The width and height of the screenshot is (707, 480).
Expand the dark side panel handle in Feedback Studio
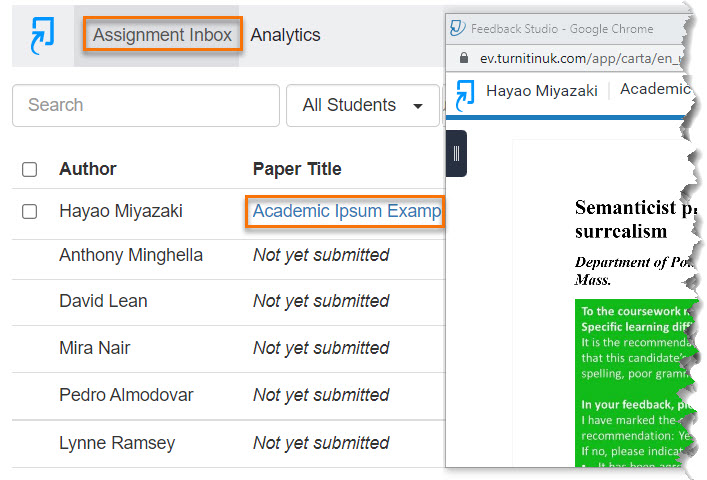click(x=456, y=153)
